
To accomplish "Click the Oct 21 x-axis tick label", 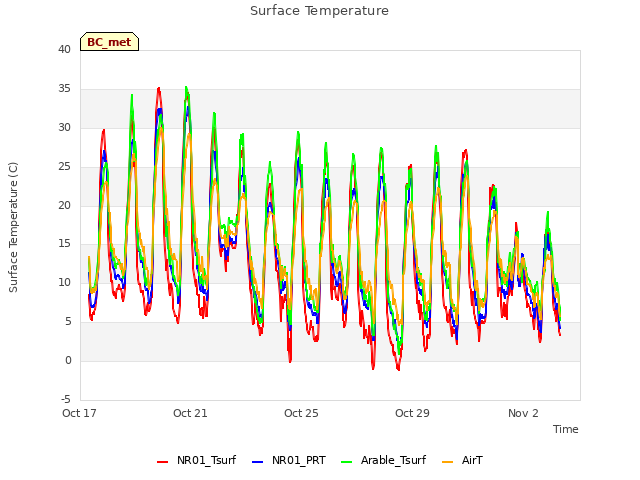I will click(x=190, y=413).
